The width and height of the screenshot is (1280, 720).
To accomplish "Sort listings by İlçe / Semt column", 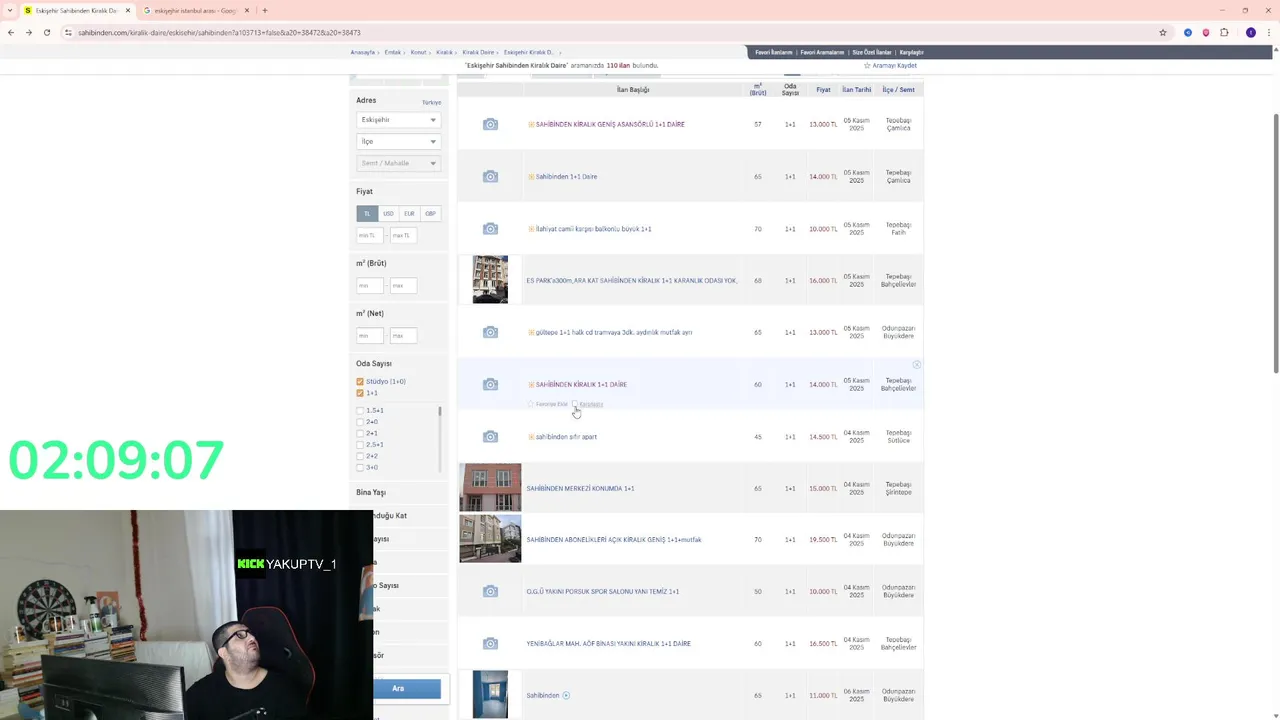I will 898,90.
